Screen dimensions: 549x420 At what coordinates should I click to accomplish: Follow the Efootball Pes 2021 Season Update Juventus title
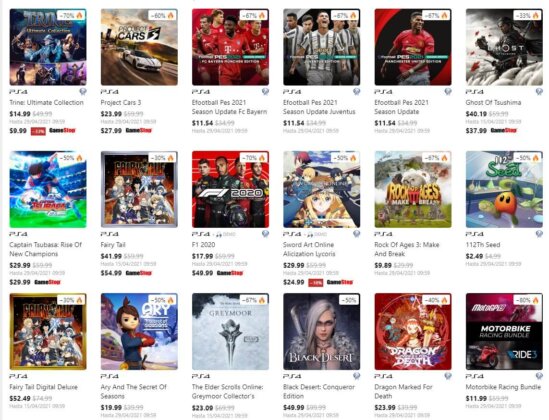coord(319,107)
